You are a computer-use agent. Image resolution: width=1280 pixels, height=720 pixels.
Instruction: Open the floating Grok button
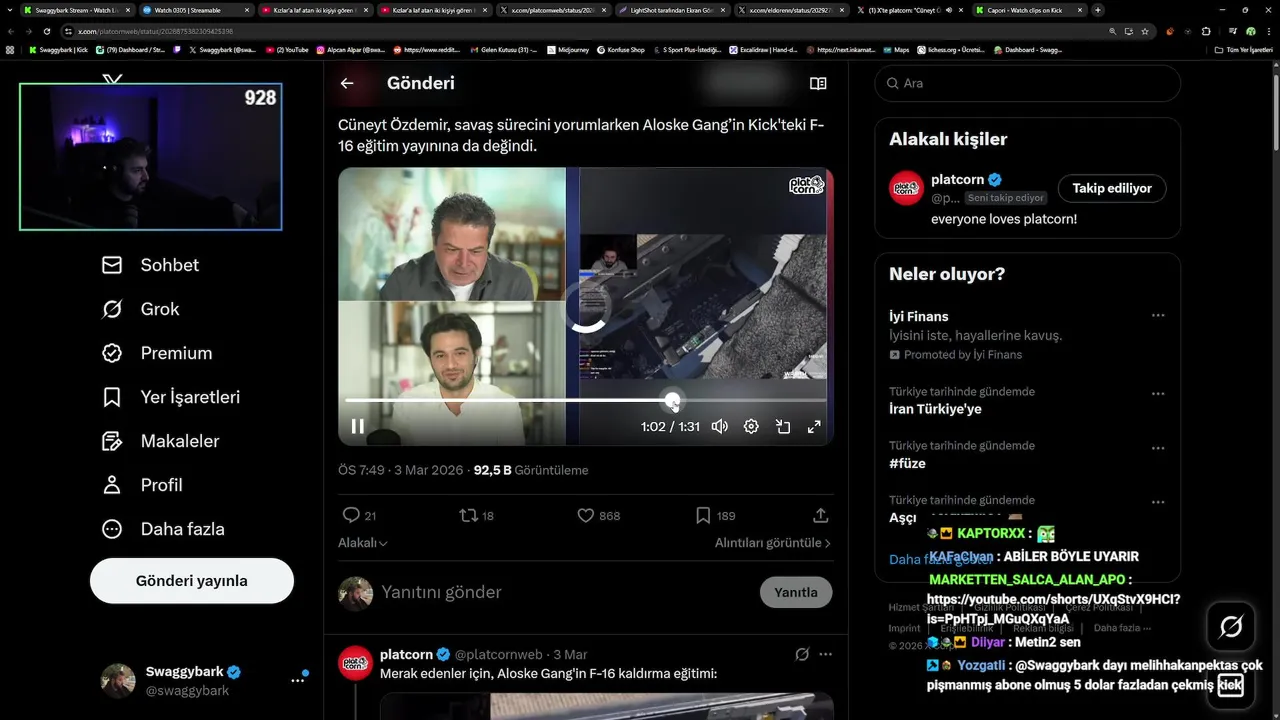pyautogui.click(x=1231, y=627)
